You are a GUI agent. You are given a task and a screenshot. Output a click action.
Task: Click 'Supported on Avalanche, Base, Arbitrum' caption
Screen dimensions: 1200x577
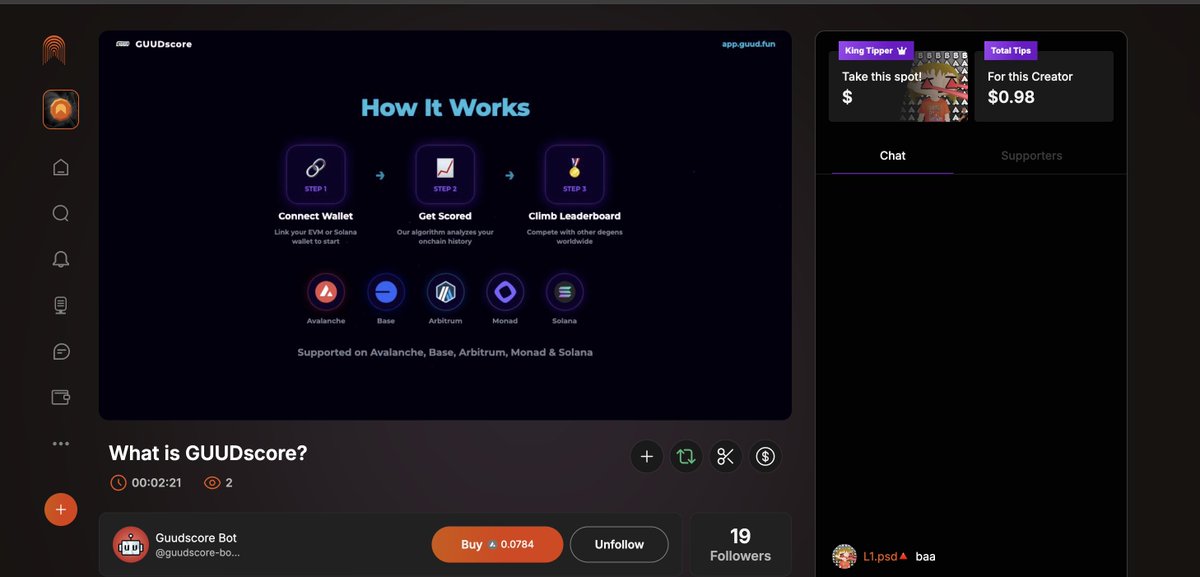[445, 352]
